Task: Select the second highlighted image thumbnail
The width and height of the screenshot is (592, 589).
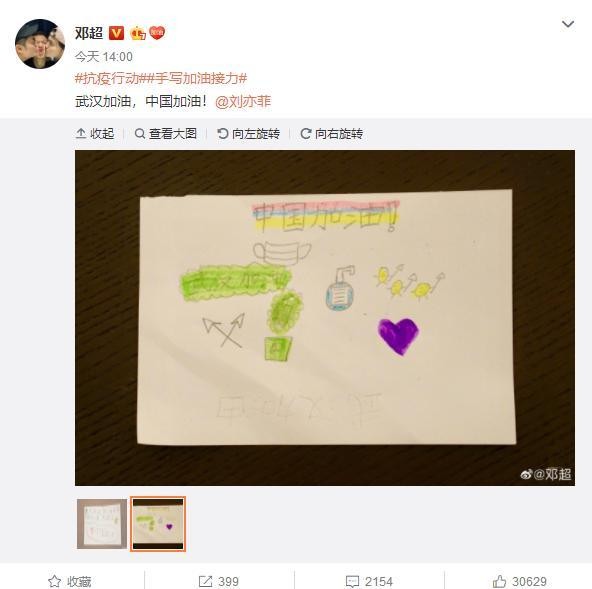Action: point(158,524)
